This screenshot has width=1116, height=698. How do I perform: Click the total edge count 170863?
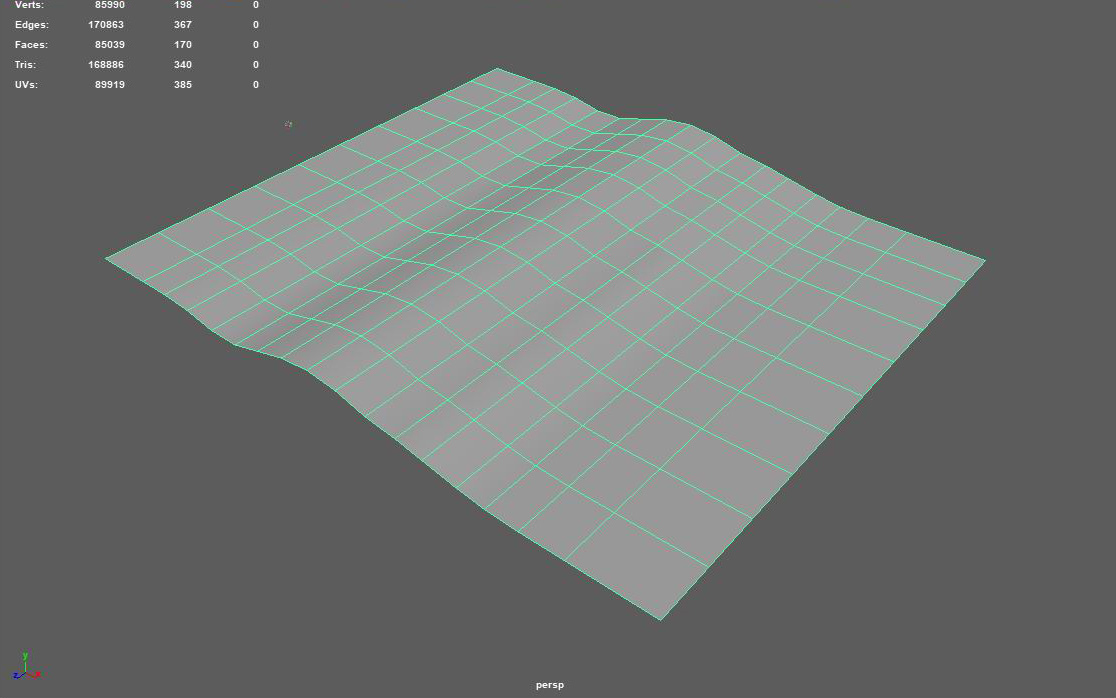click(x=106, y=24)
